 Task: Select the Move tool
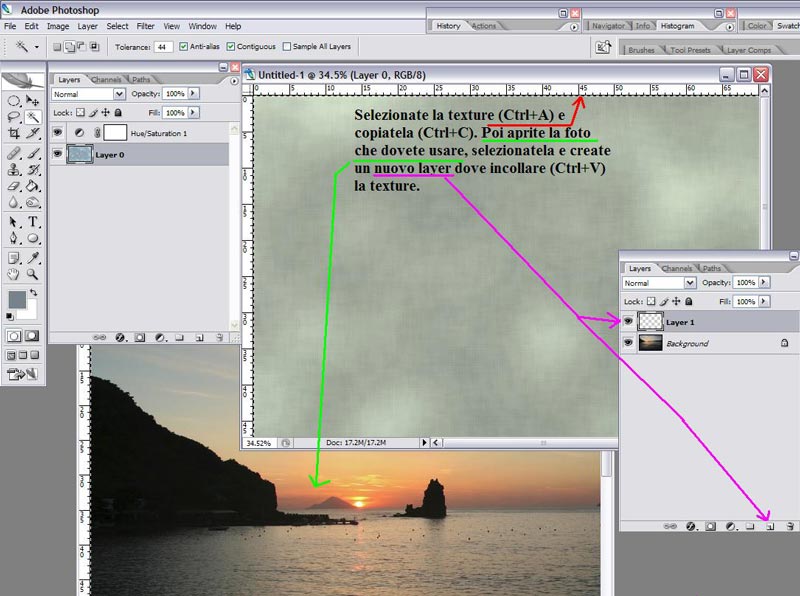33,101
